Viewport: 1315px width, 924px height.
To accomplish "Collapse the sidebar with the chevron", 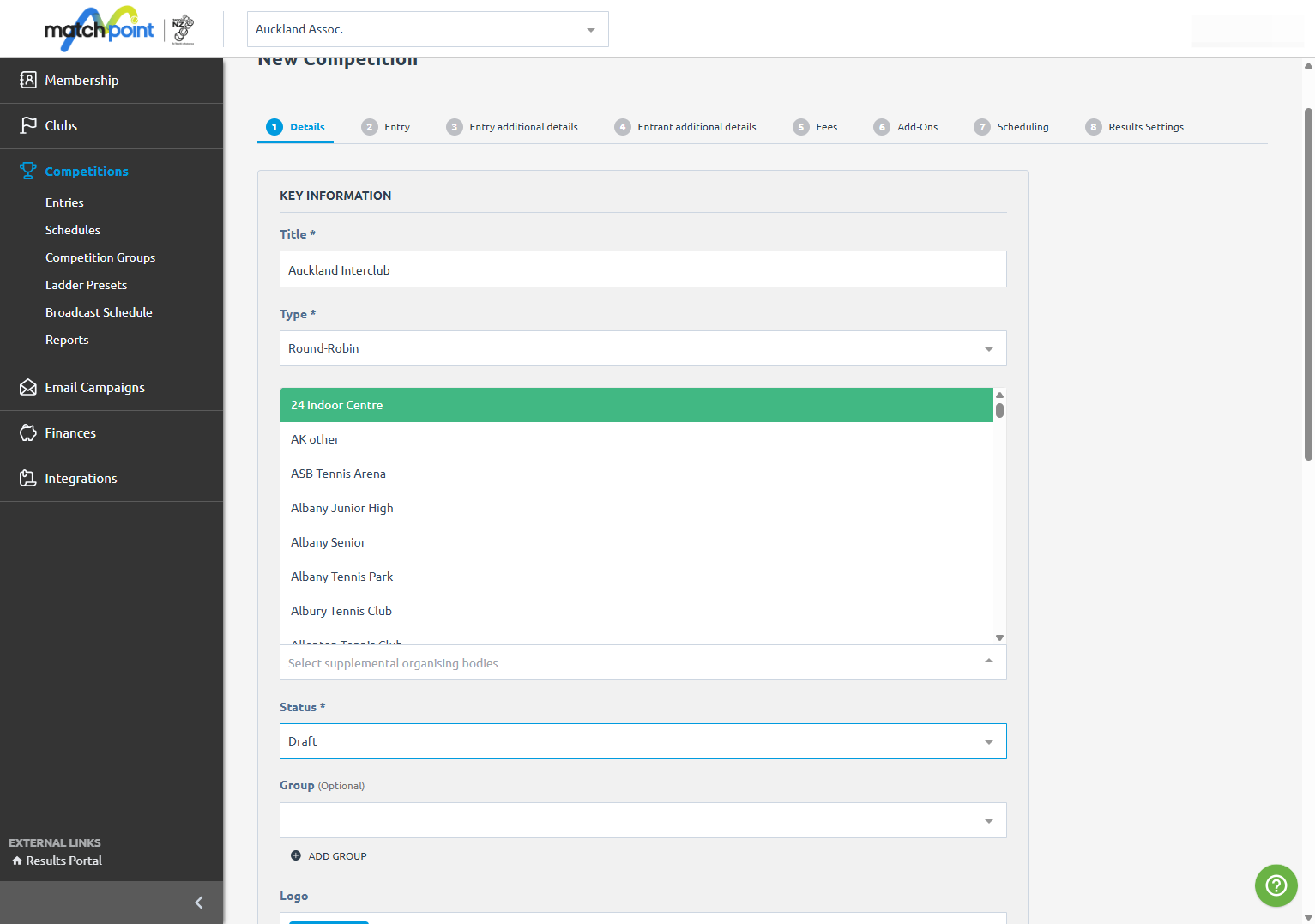I will coord(199,903).
